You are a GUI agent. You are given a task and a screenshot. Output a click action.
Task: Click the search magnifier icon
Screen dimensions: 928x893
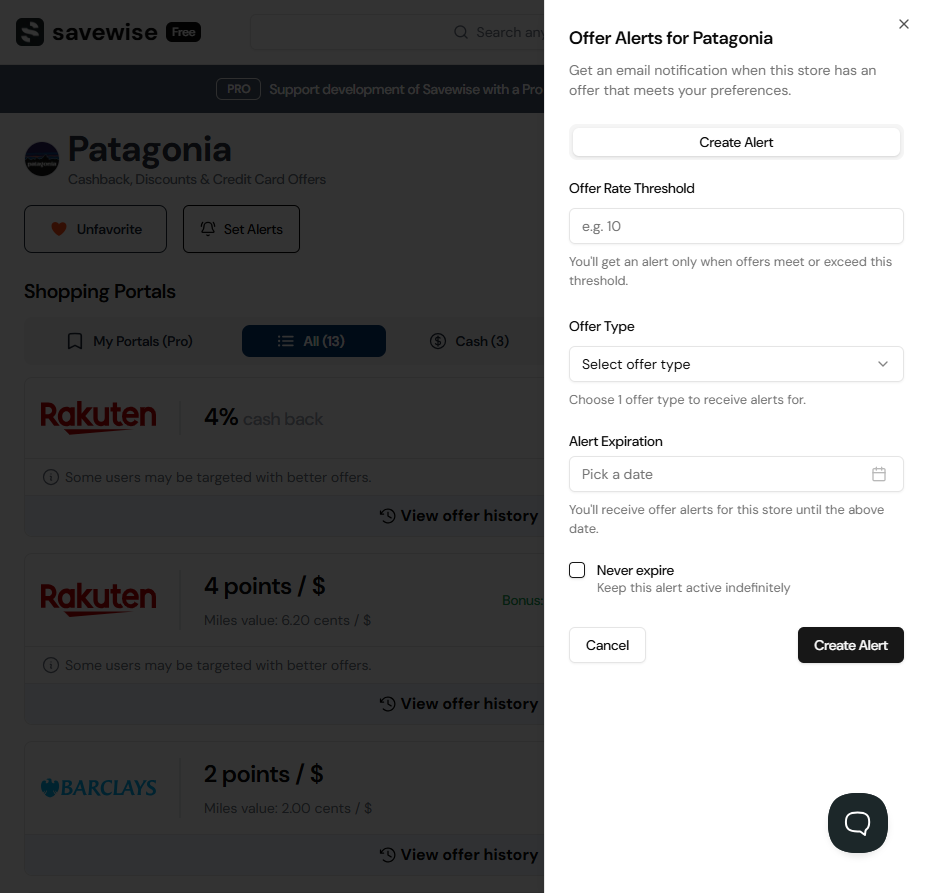click(460, 32)
